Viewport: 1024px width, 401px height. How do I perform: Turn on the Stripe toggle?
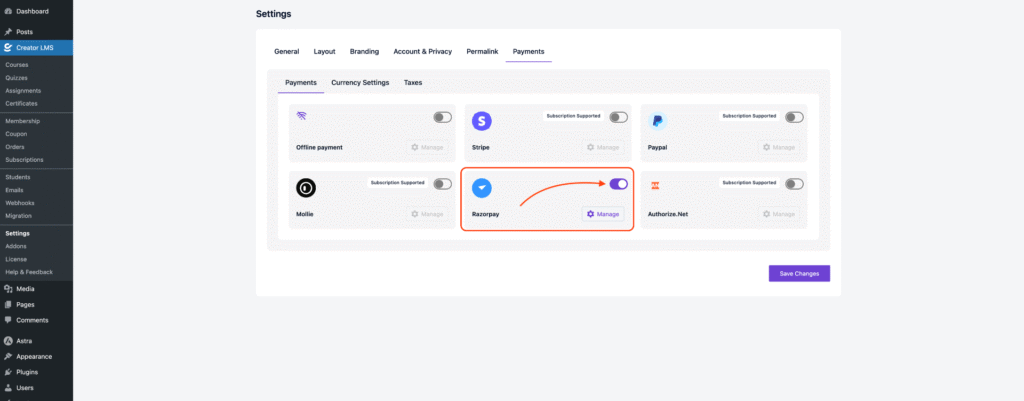pos(618,118)
